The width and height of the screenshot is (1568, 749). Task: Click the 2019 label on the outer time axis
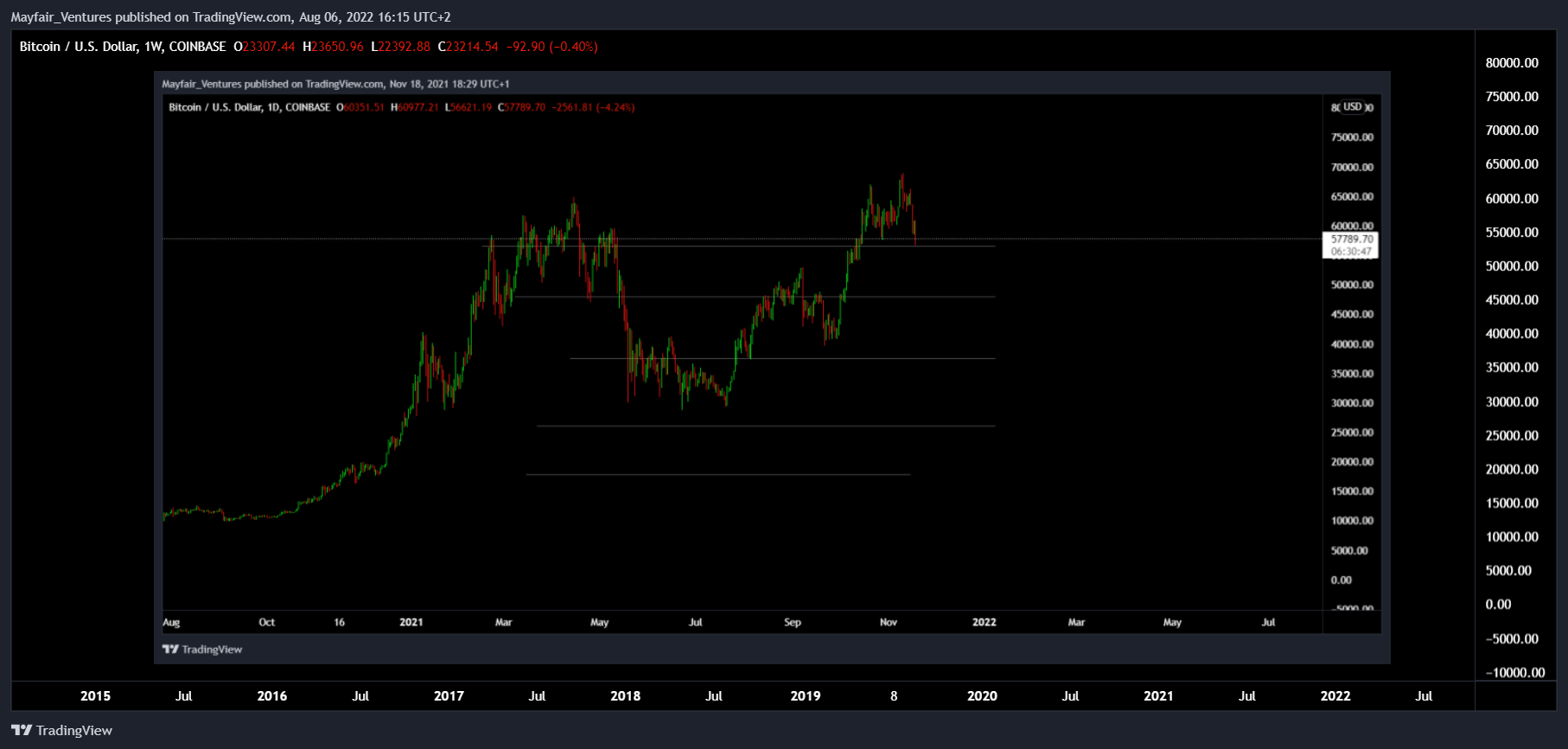click(806, 696)
